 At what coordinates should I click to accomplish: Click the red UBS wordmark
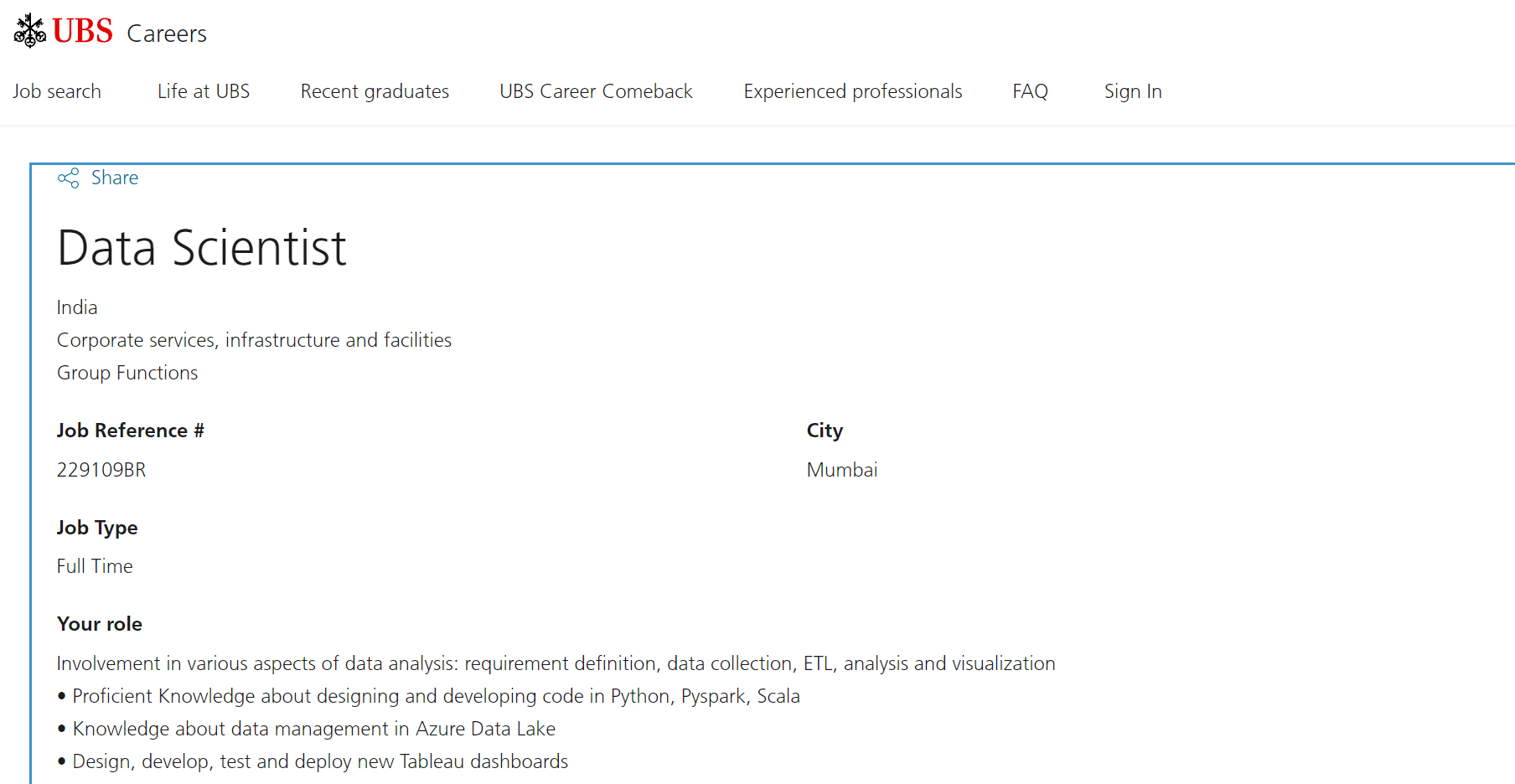[x=82, y=32]
